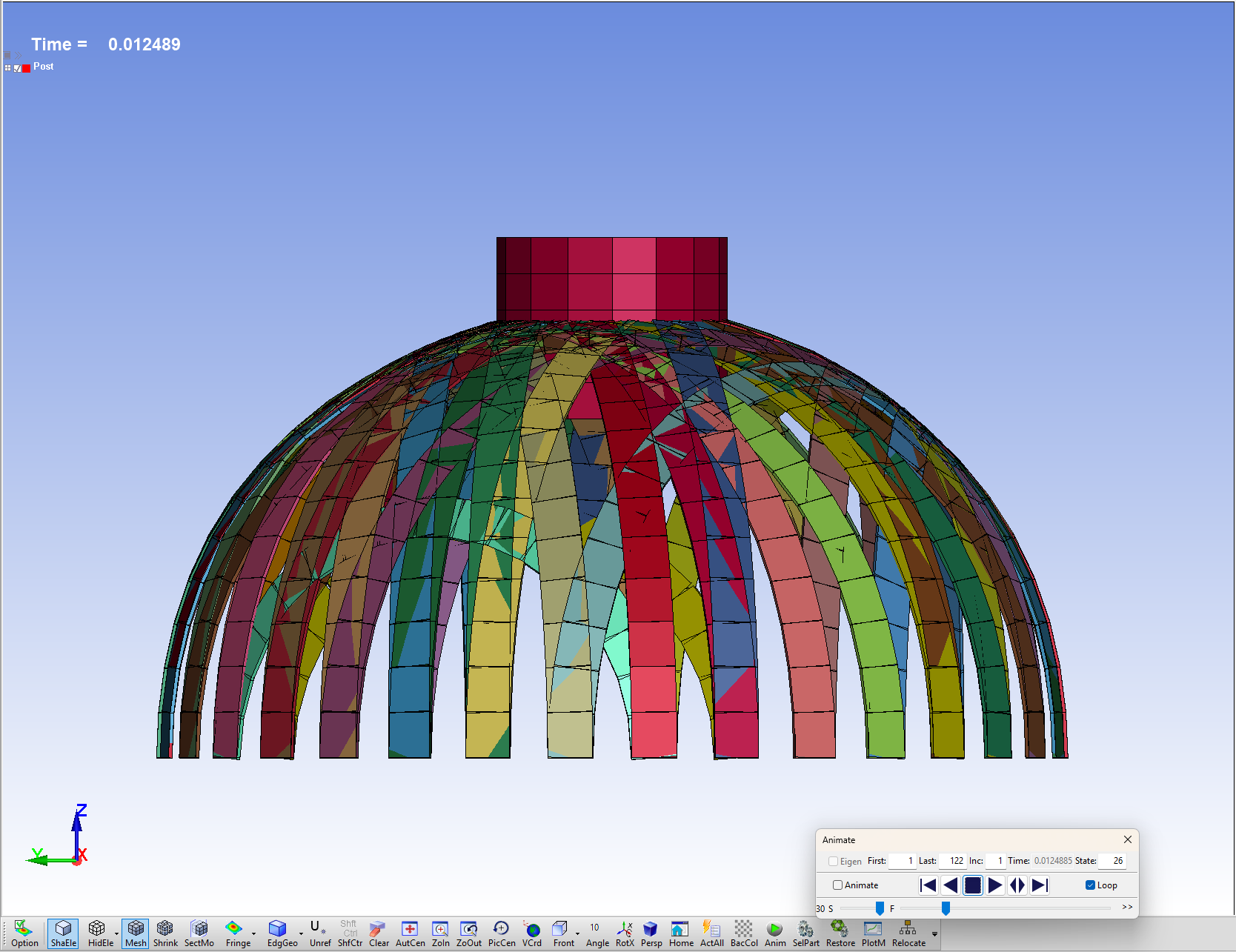Enable the Animate checkbox

tap(837, 885)
